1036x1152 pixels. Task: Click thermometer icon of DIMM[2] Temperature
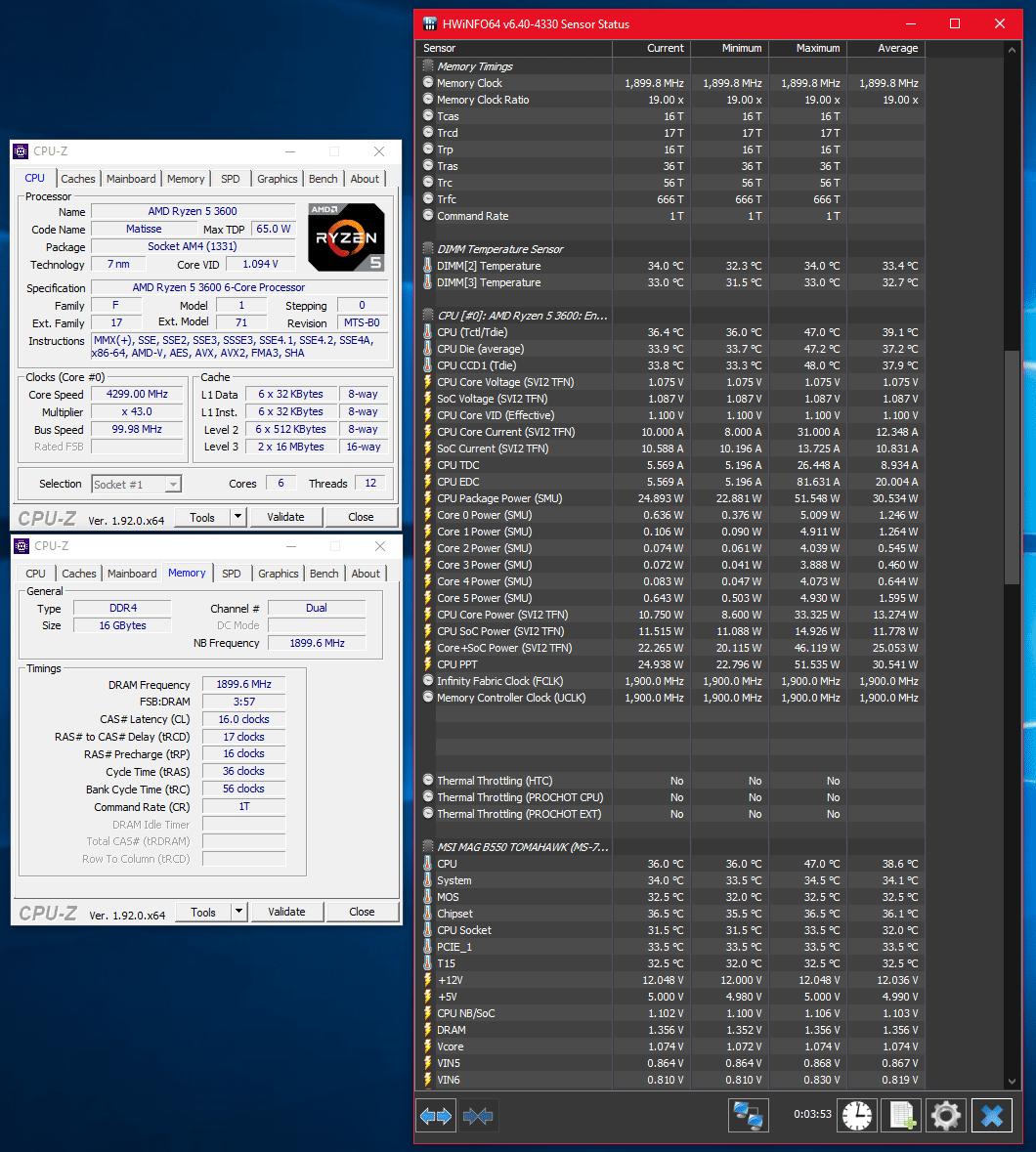pyautogui.click(x=428, y=265)
